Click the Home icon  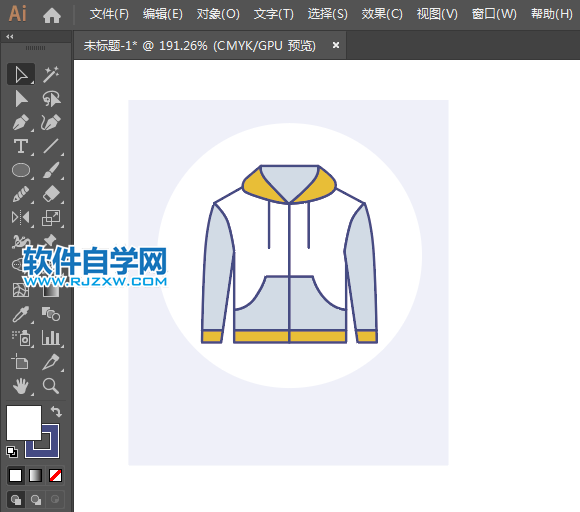[52, 15]
